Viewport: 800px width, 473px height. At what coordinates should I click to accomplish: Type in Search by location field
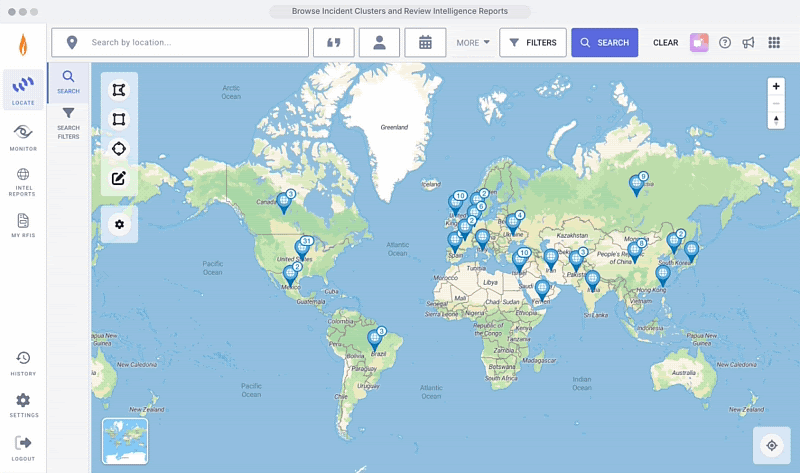[195, 43]
